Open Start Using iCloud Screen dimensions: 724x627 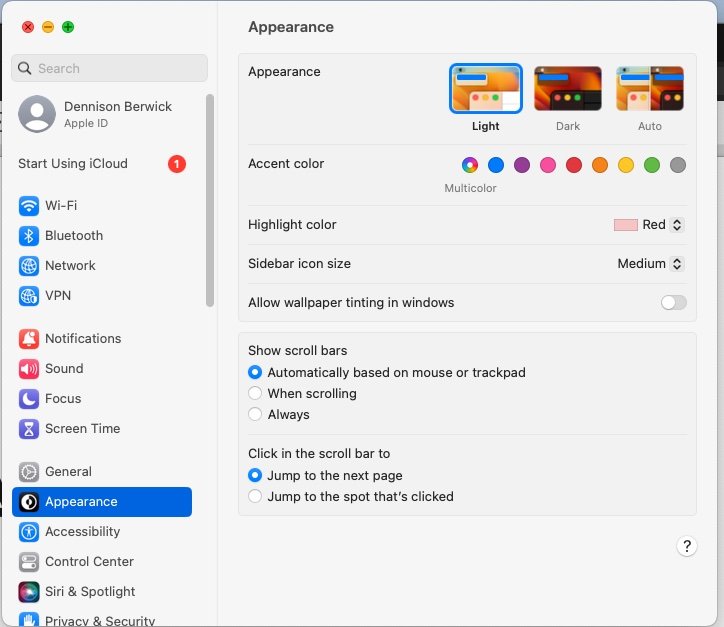tap(102, 163)
